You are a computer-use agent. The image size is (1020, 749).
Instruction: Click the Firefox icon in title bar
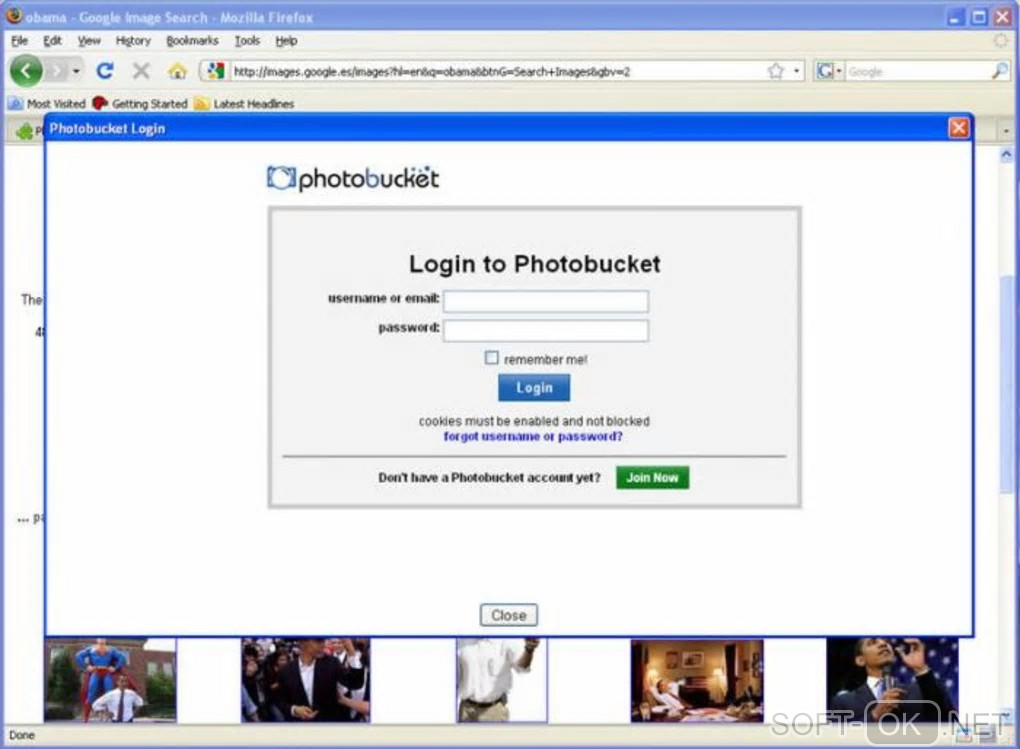click(14, 16)
